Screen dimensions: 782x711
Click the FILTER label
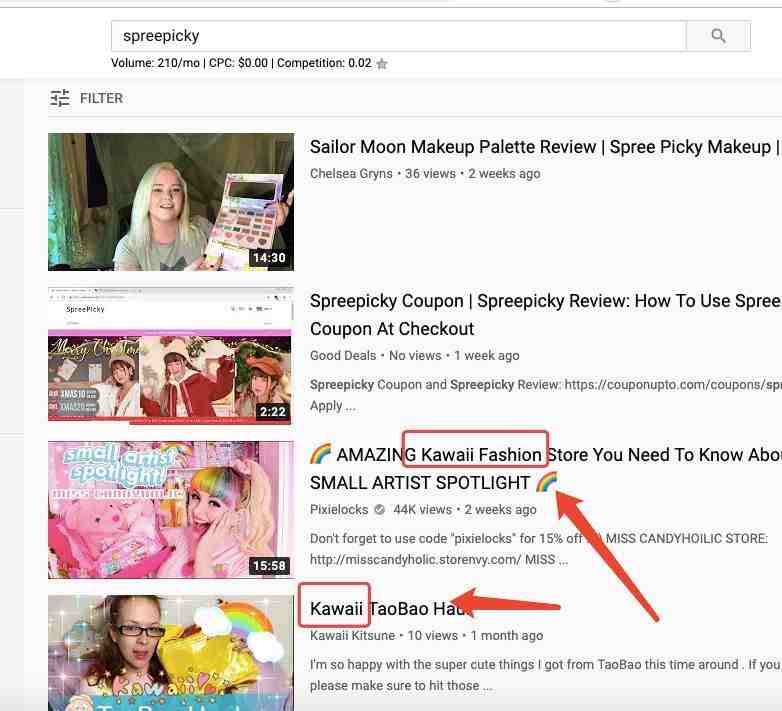[101, 98]
